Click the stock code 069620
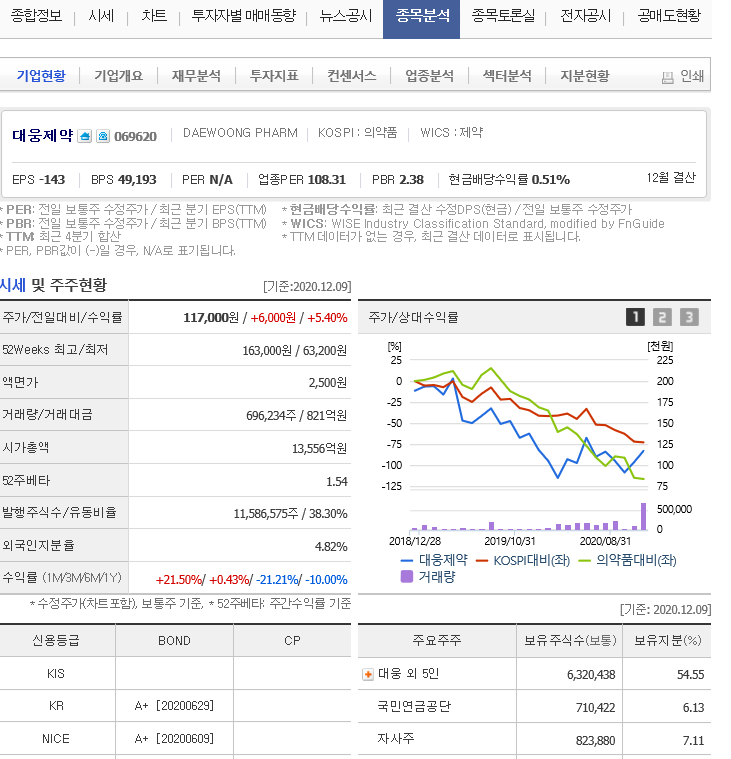Screen dimensions: 731x759 136,137
